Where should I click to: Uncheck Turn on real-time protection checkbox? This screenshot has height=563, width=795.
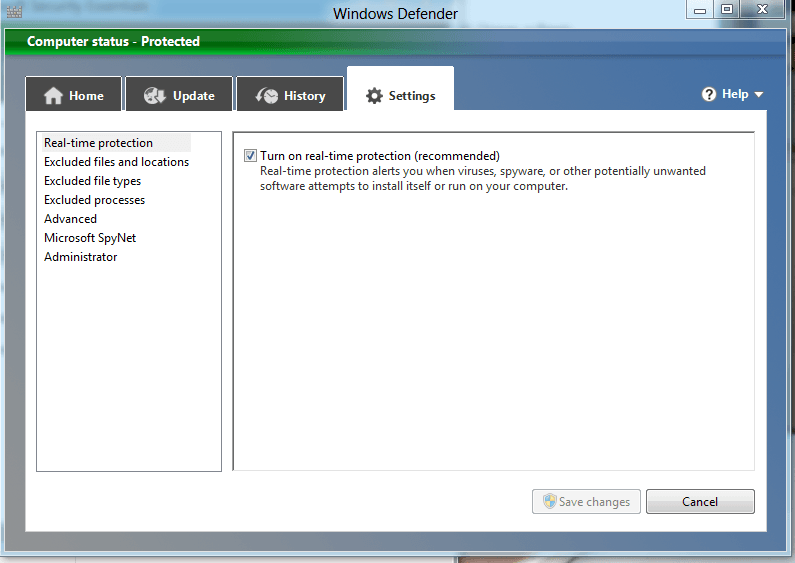tap(250, 156)
